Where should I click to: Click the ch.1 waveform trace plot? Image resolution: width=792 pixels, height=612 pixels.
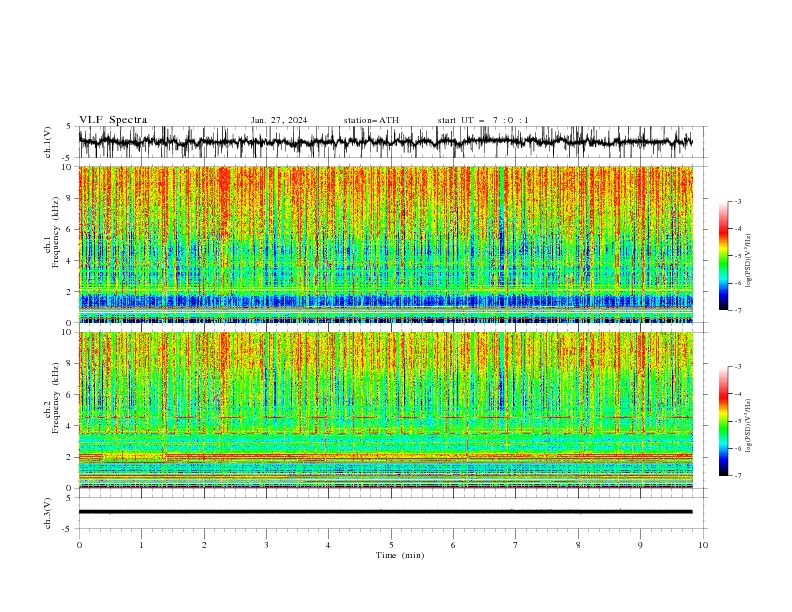click(385, 142)
